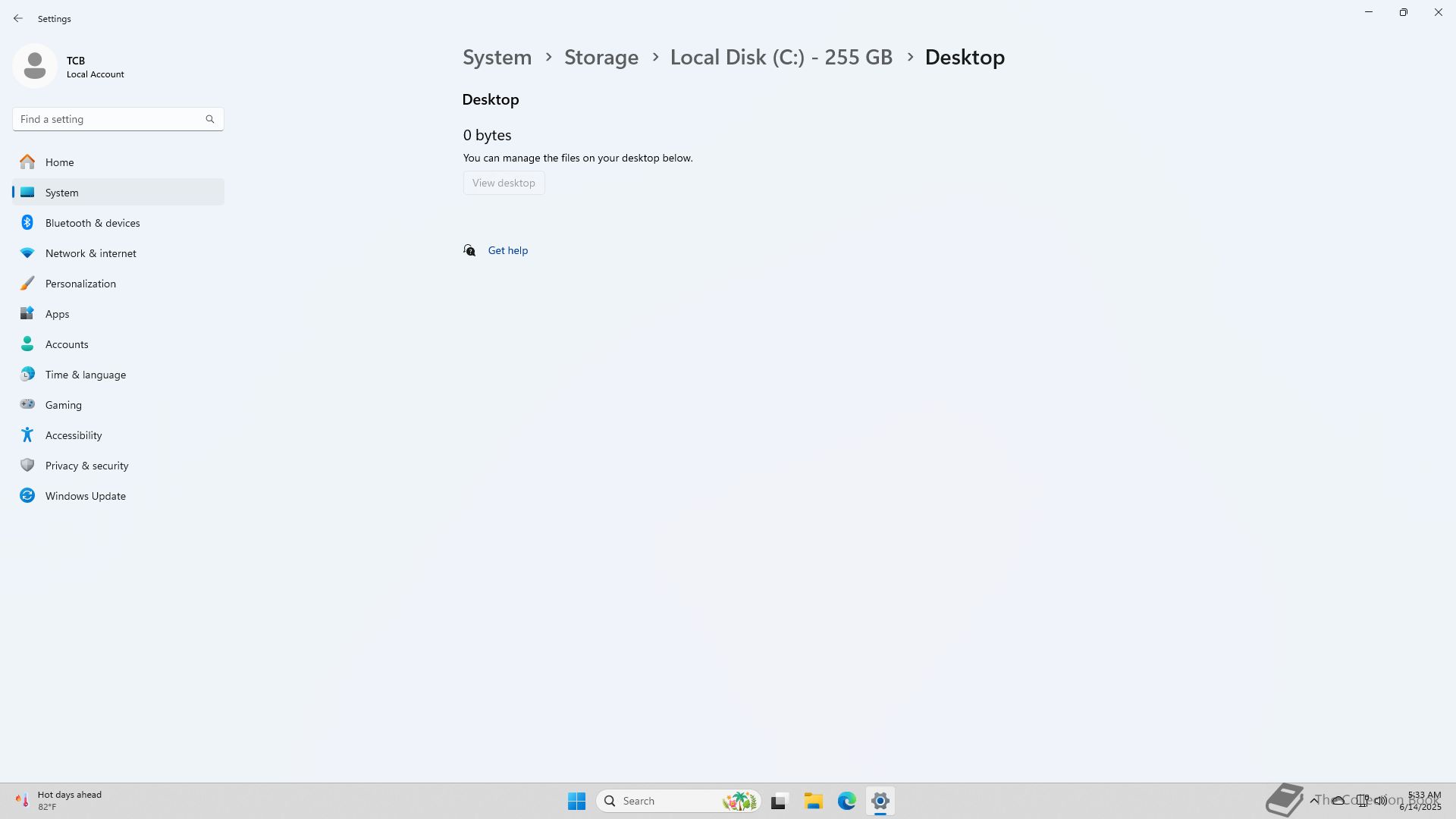Navigate to the Storage breadcrumb

pyautogui.click(x=601, y=58)
